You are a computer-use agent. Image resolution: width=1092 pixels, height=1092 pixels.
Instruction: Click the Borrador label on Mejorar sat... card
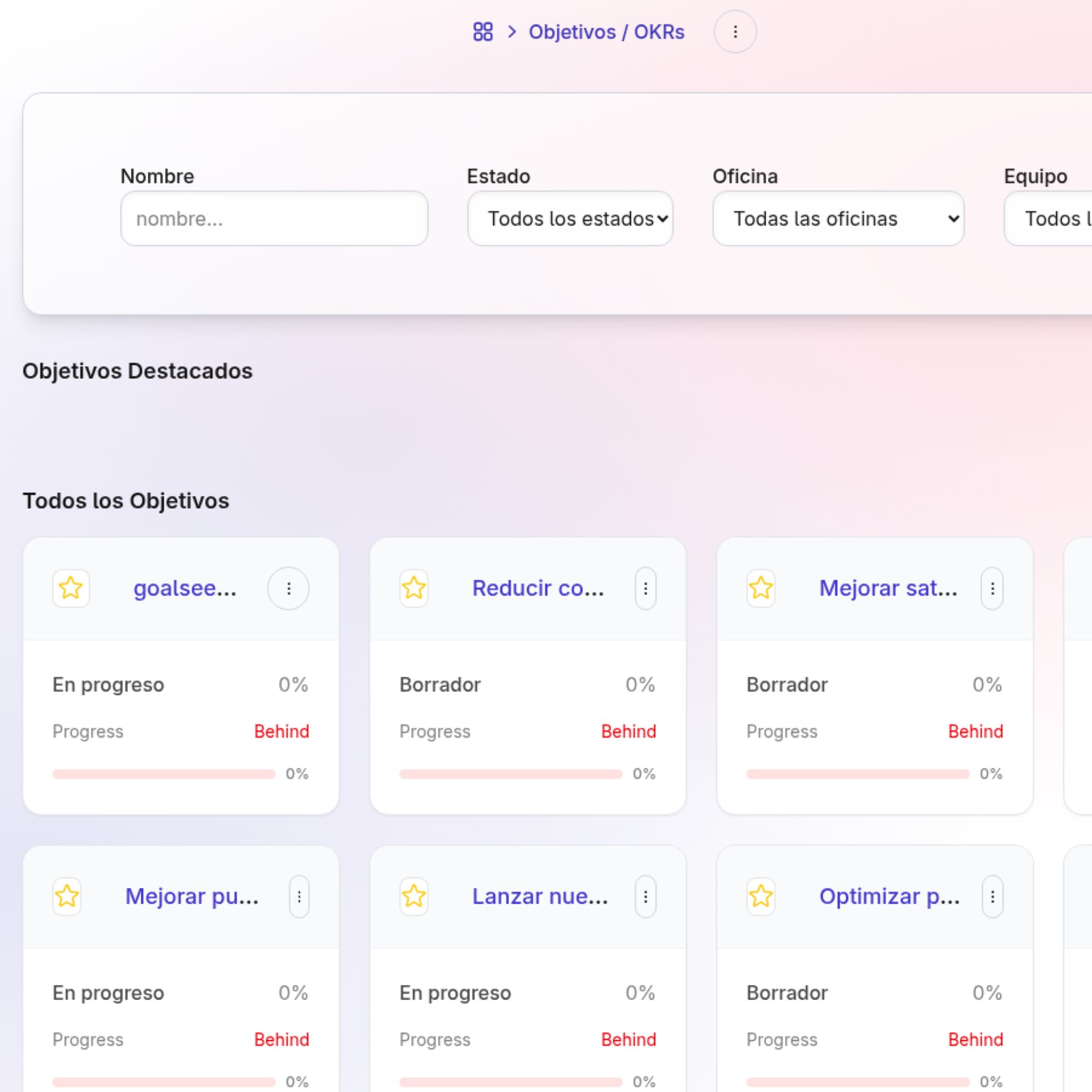[x=788, y=685]
